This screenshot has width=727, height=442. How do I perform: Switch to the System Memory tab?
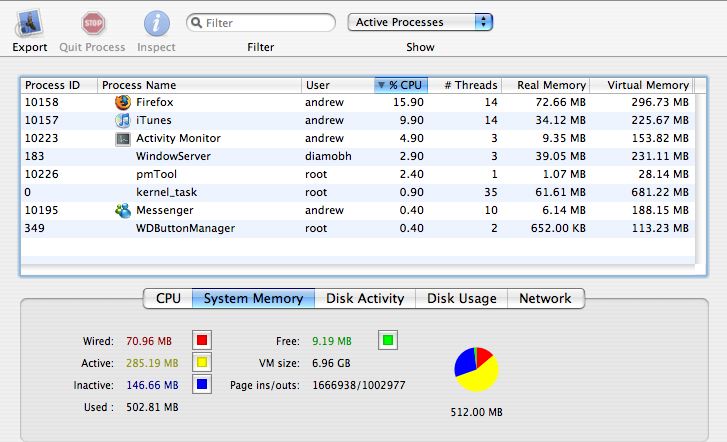pyautogui.click(x=253, y=298)
